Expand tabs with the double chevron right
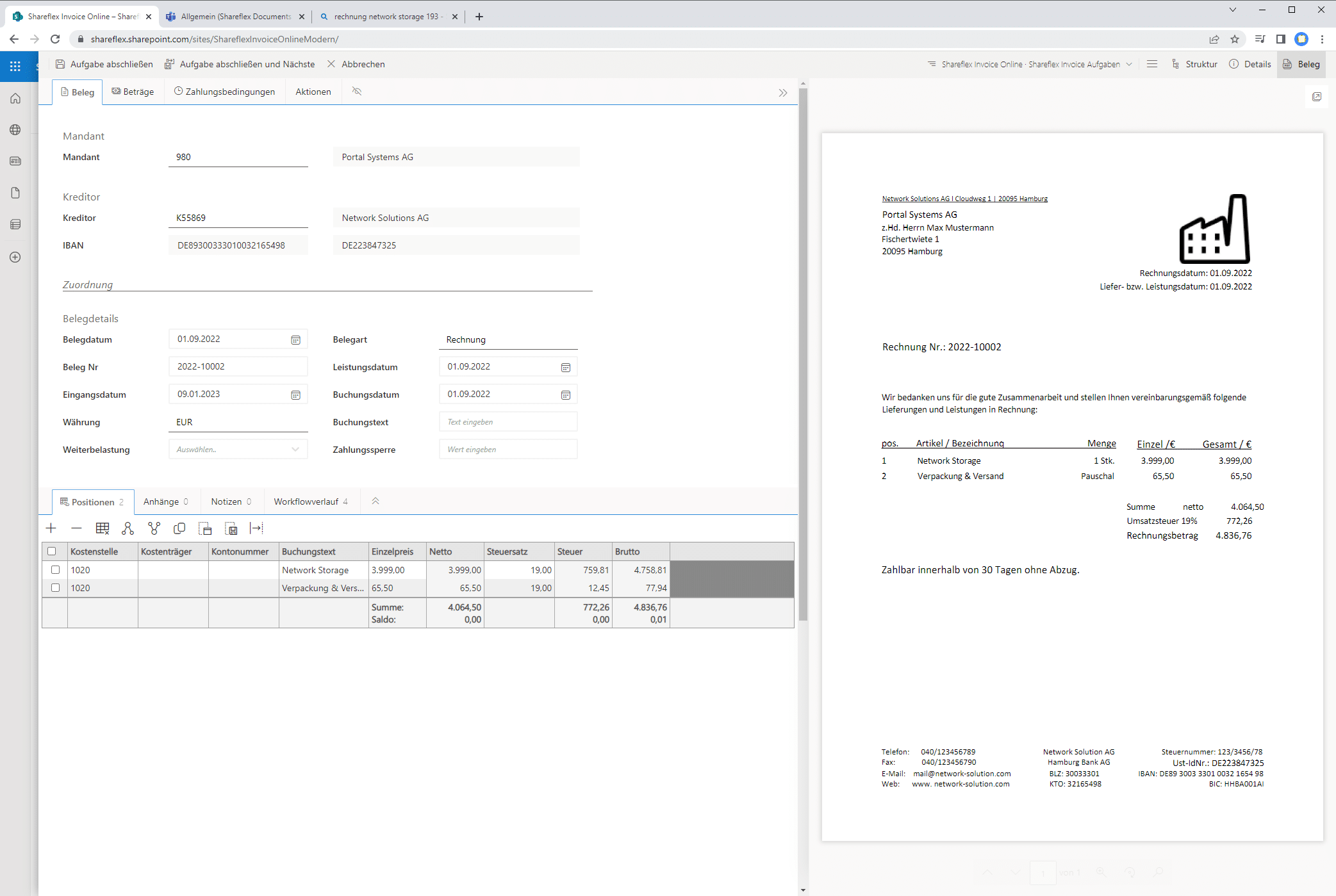This screenshot has height=896, width=1336. coord(782,93)
